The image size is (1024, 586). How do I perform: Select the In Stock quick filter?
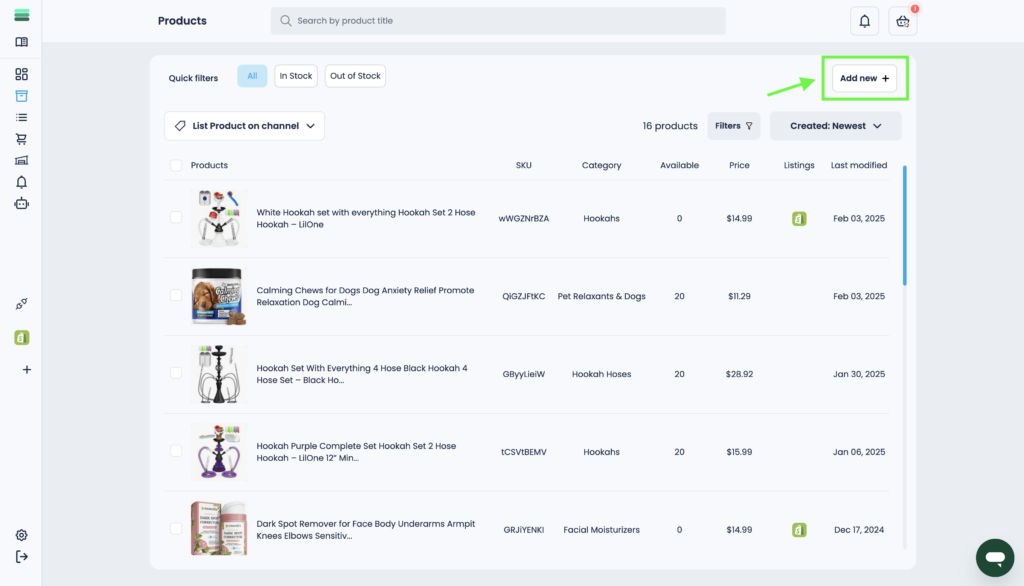click(x=295, y=76)
